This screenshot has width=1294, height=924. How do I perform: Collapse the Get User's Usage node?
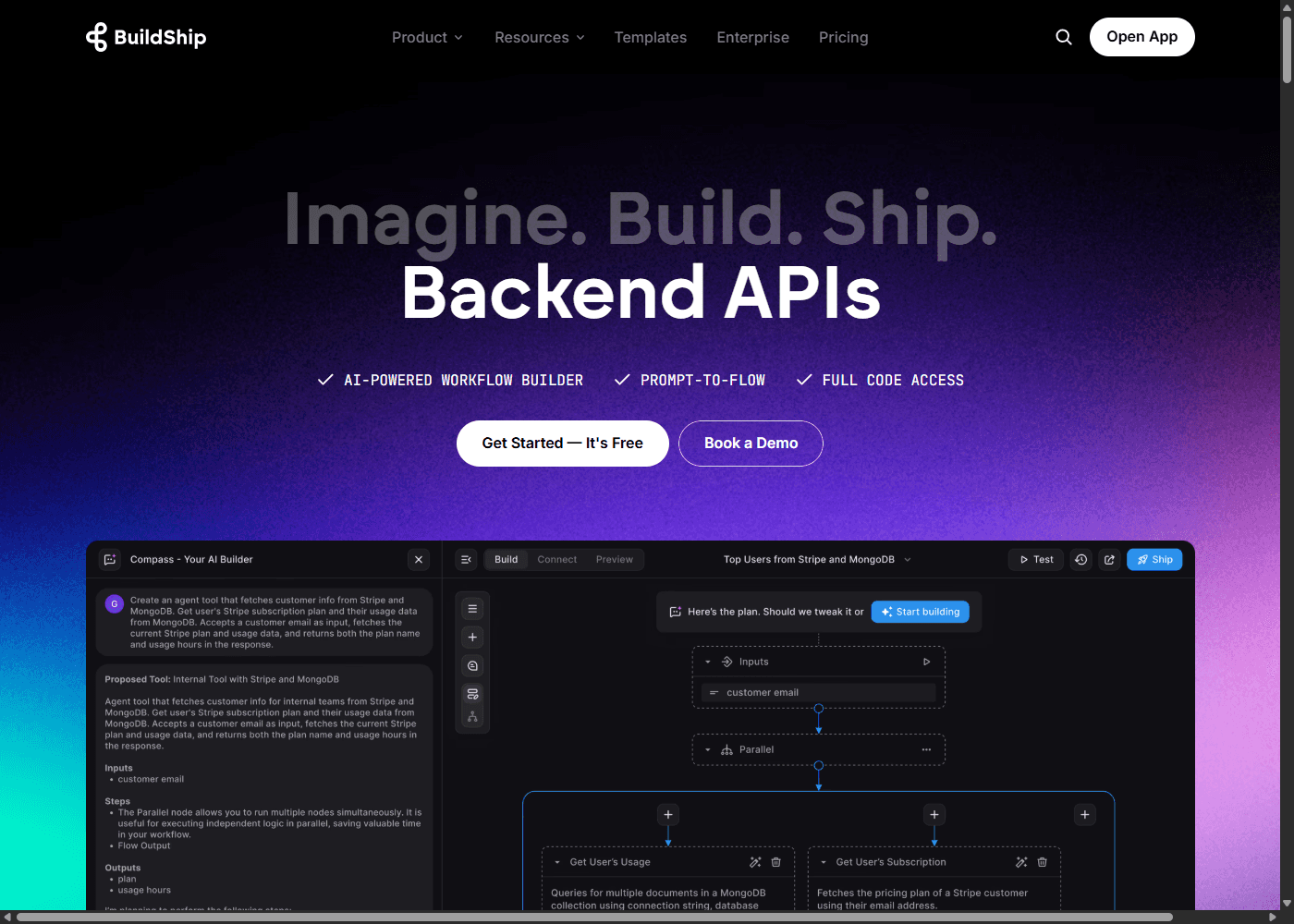click(x=557, y=862)
